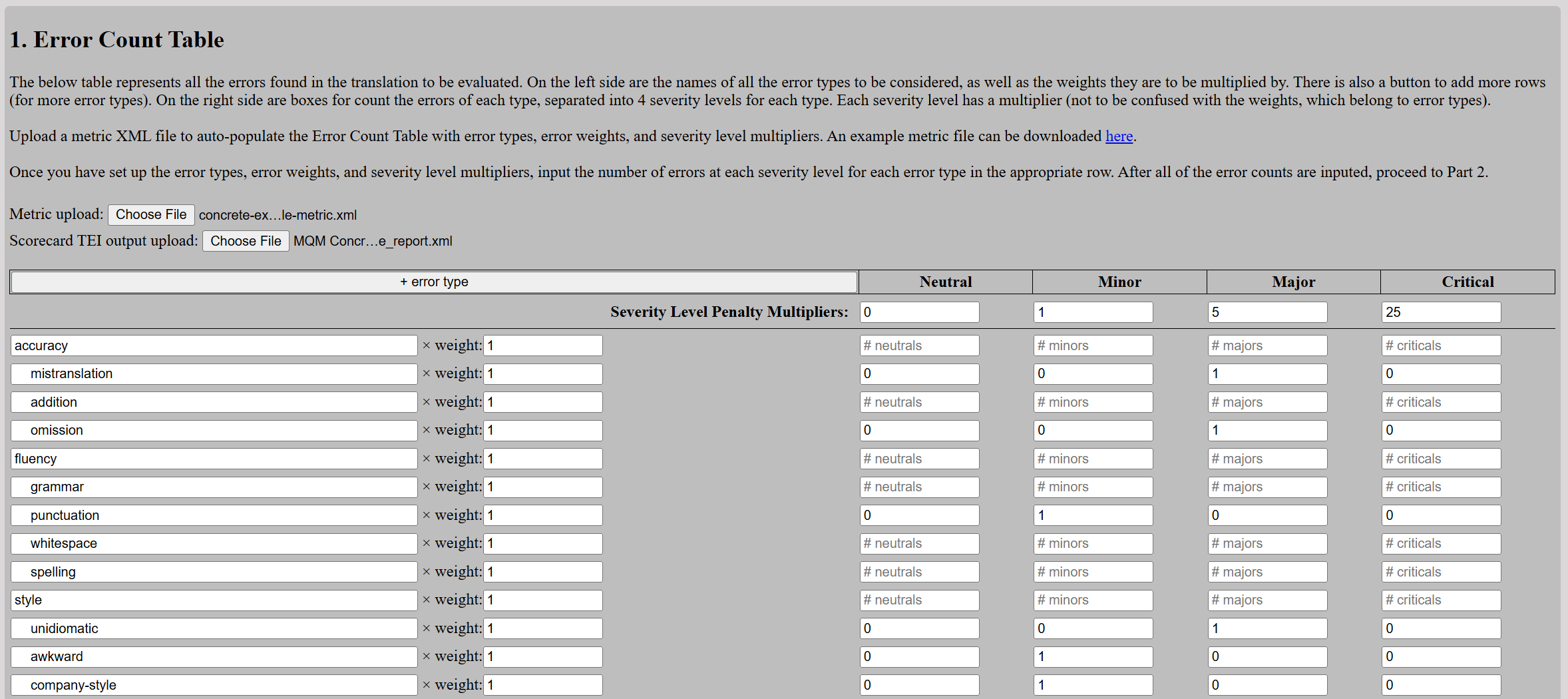Remove the fluency row using ×
Image resolution: width=1568 pixels, height=699 pixels.
[427, 459]
